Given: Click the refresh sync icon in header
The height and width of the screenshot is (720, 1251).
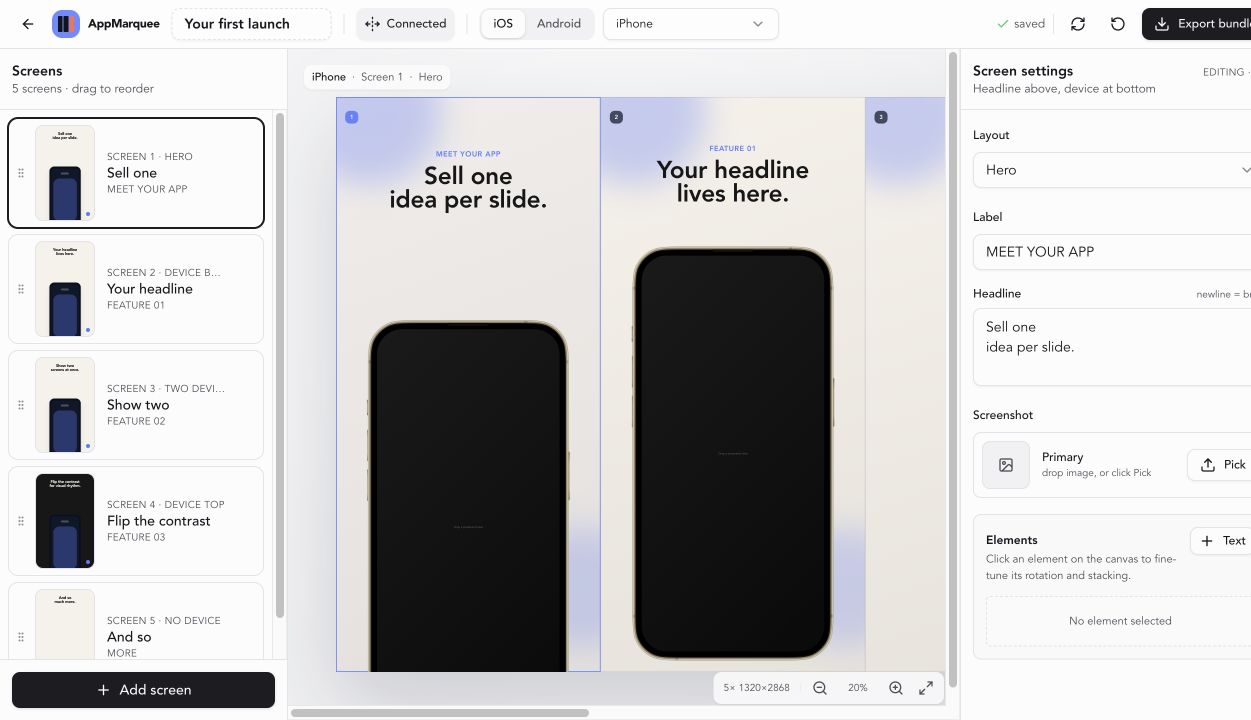Looking at the screenshot, I should pyautogui.click(x=1078, y=24).
